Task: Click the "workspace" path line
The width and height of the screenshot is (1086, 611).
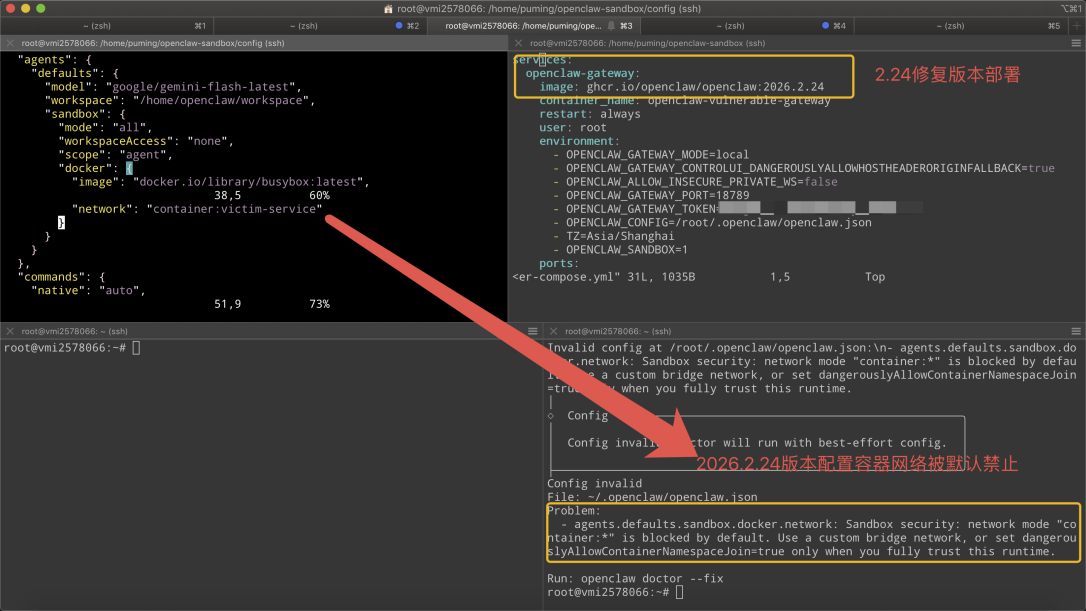Action: (180, 100)
